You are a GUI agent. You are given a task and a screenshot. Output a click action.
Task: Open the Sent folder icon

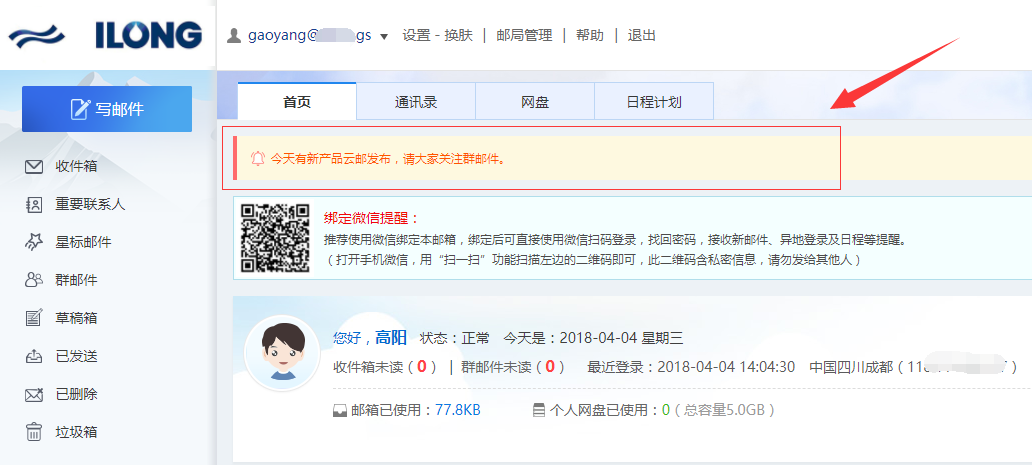pos(34,356)
